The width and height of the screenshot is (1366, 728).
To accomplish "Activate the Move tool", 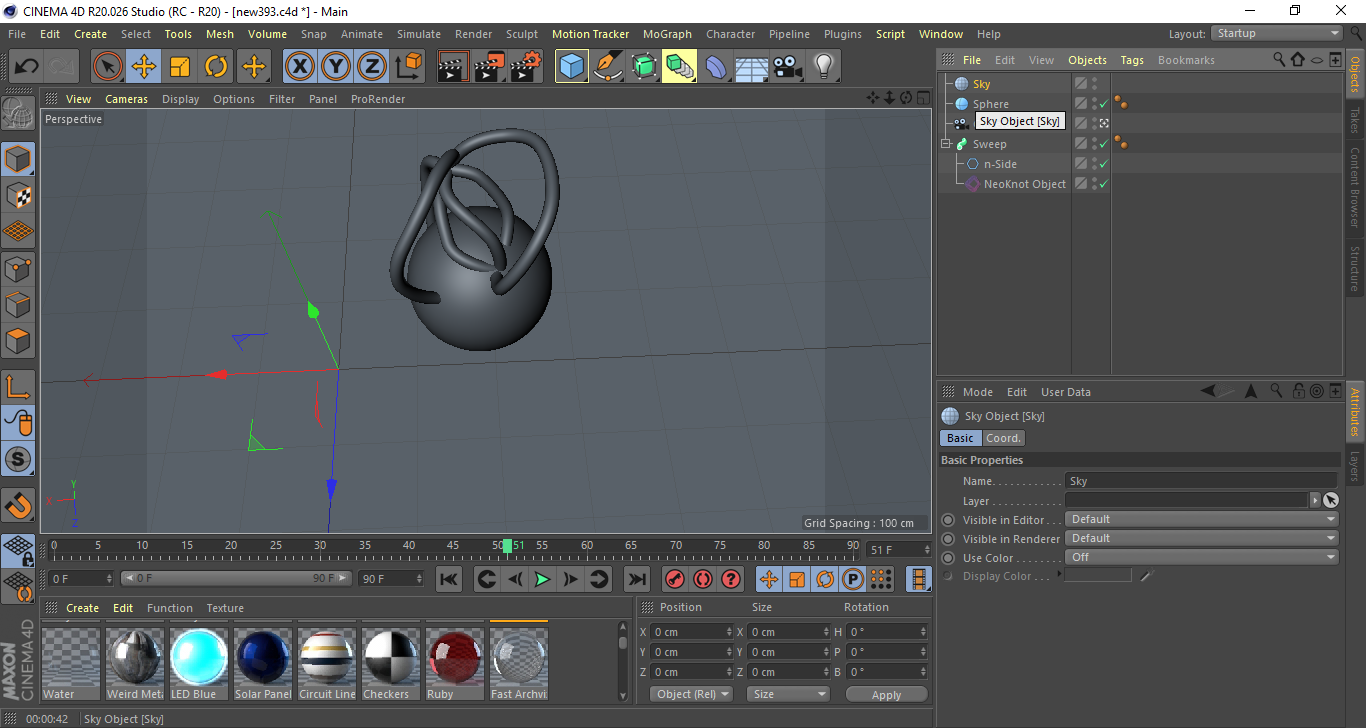I will pyautogui.click(x=144, y=67).
